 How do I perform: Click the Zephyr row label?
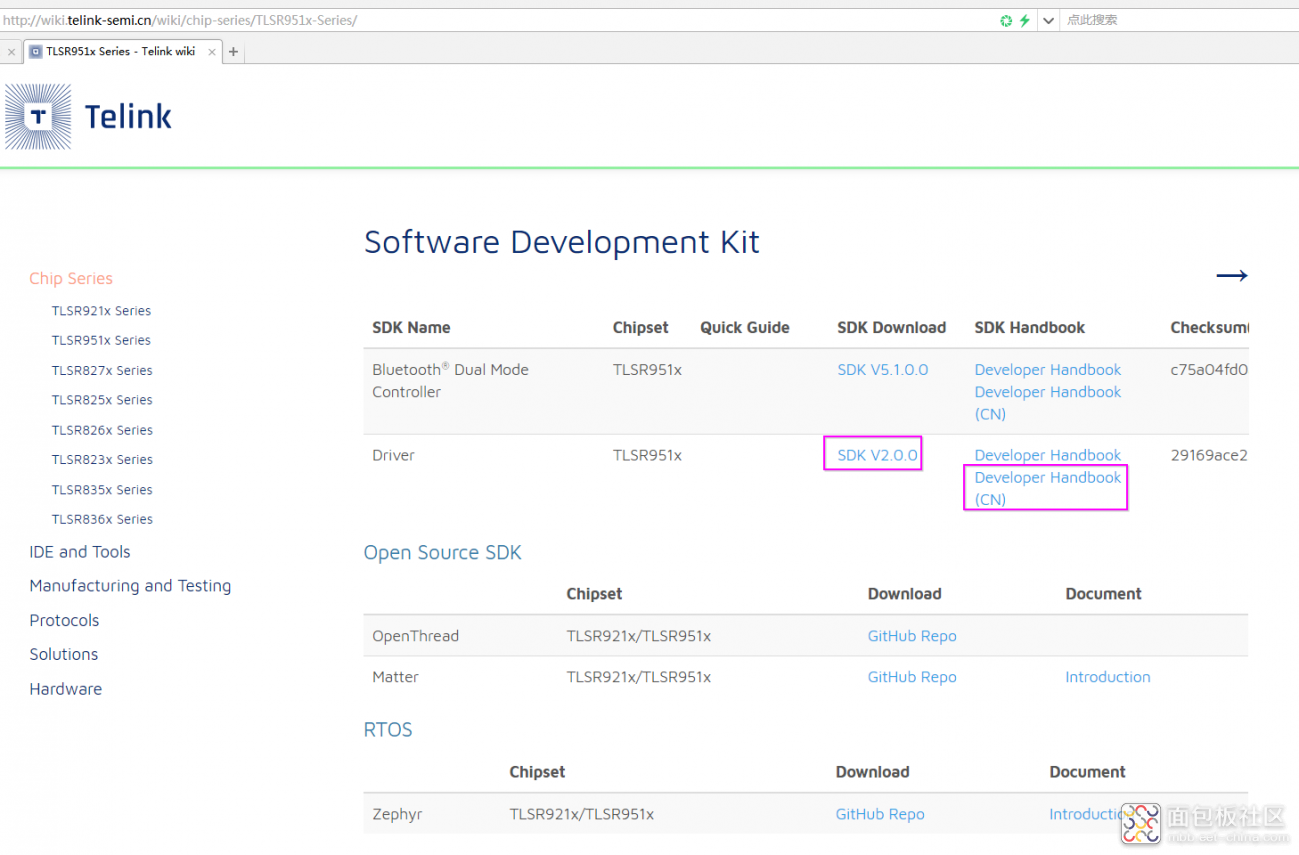coord(397,814)
